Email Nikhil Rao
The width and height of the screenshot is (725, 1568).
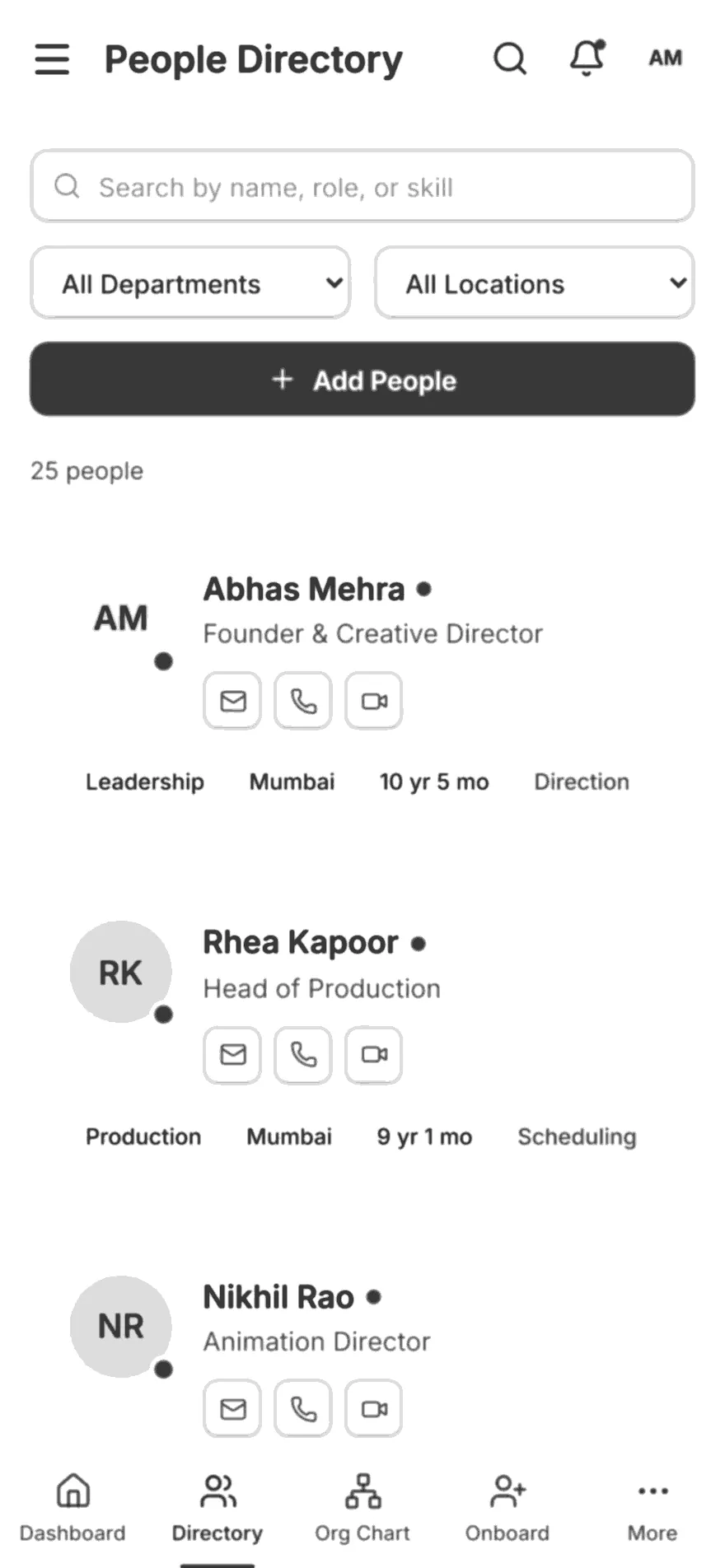tap(233, 1409)
